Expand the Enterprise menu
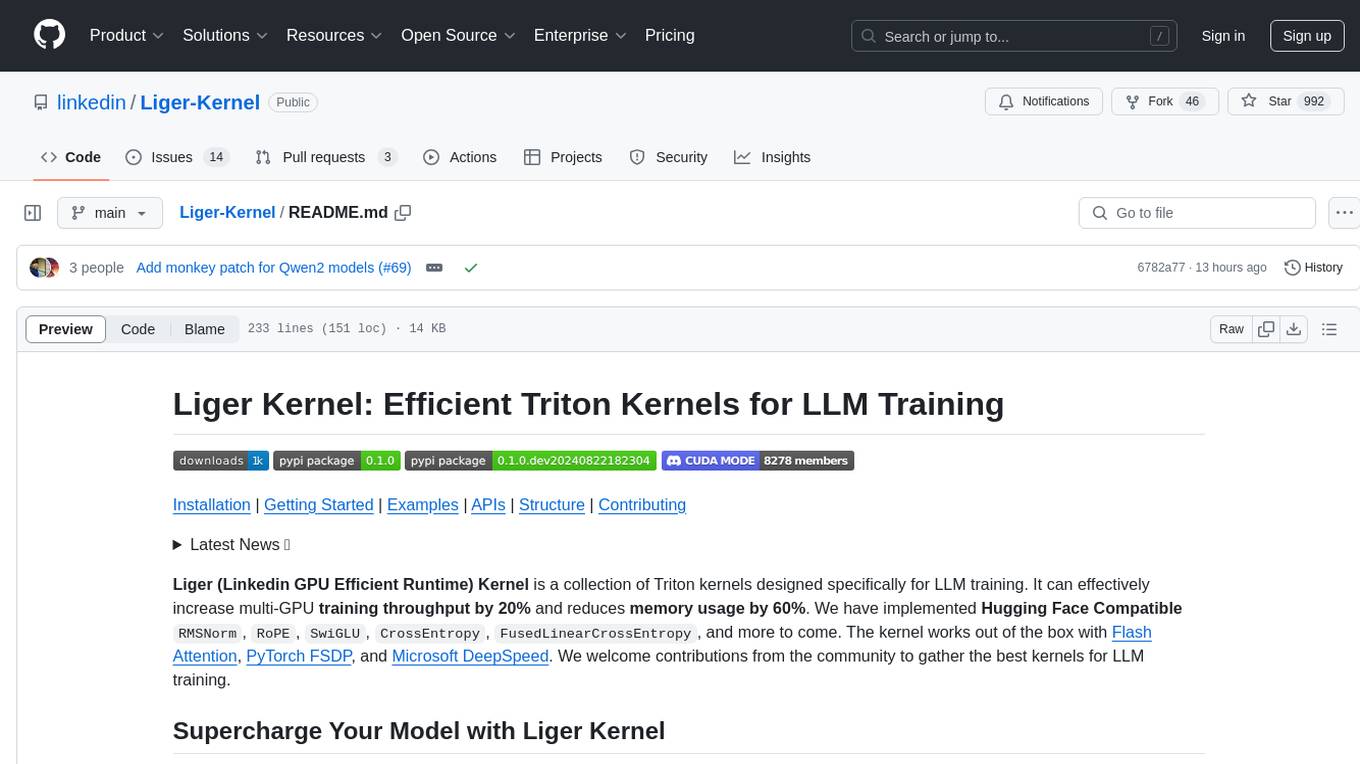Viewport: 1360px width, 764px height. [x=580, y=35]
